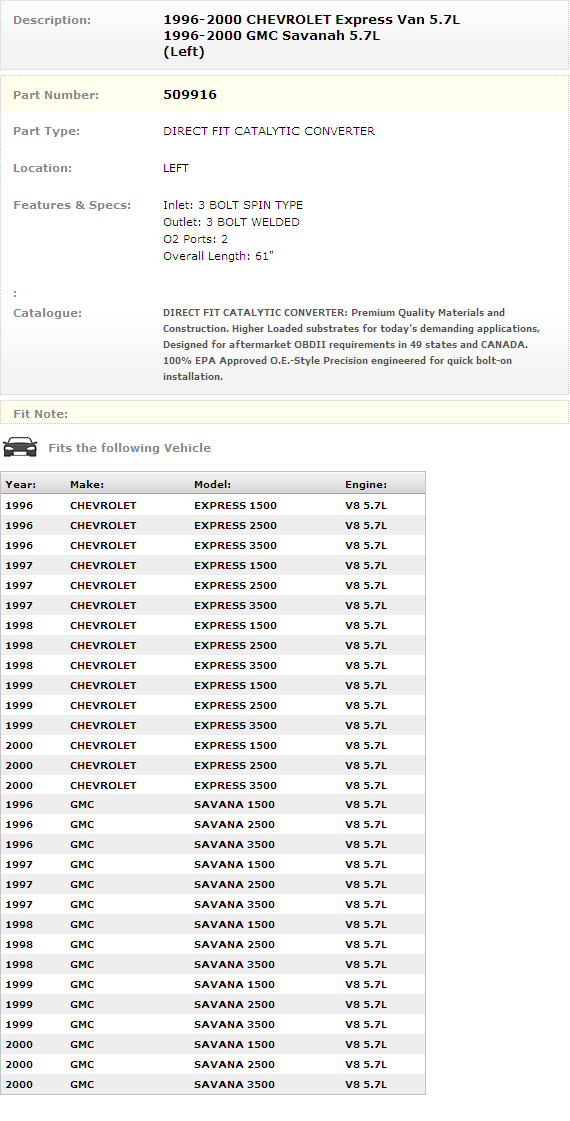Viewport: 570px width, 1121px height.
Task: Click the Model column header
Action: tap(212, 485)
